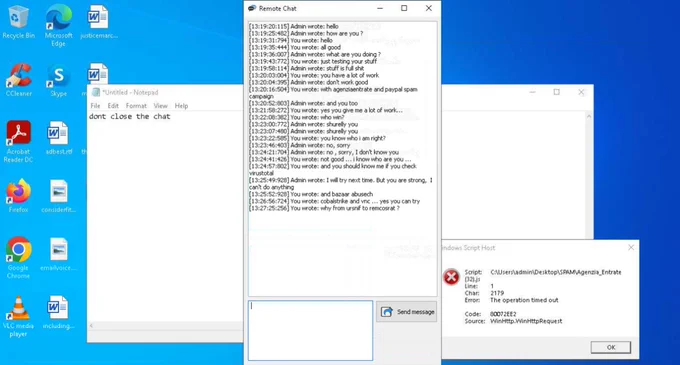The image size is (680, 365).
Task: Open Acrobat Reader DC shortcut
Action: pyautogui.click(x=18, y=142)
